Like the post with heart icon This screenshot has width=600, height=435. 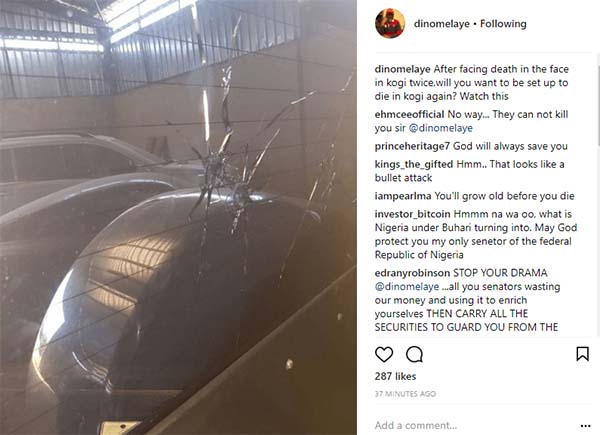click(384, 354)
